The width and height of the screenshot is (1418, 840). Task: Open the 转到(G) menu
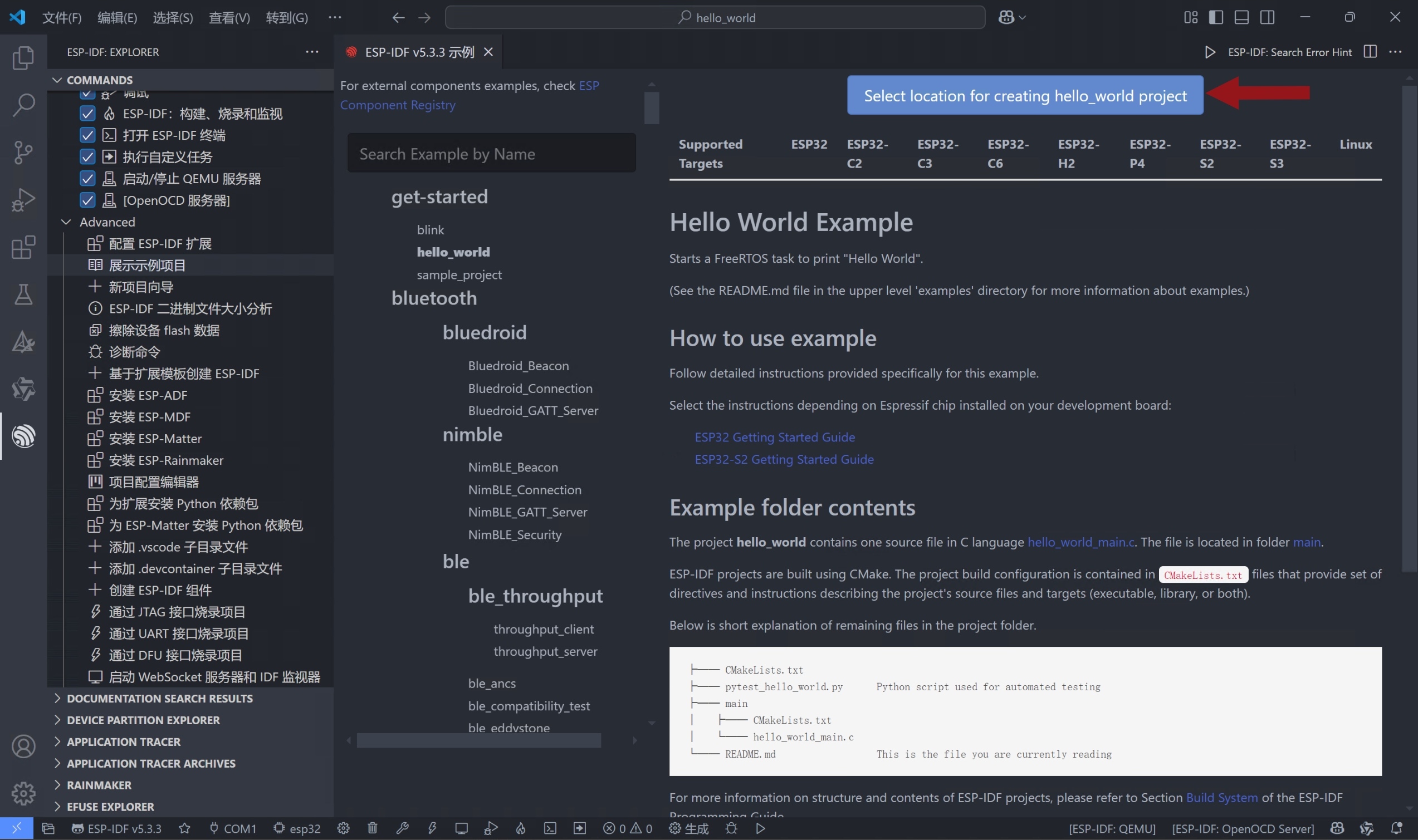click(x=287, y=18)
